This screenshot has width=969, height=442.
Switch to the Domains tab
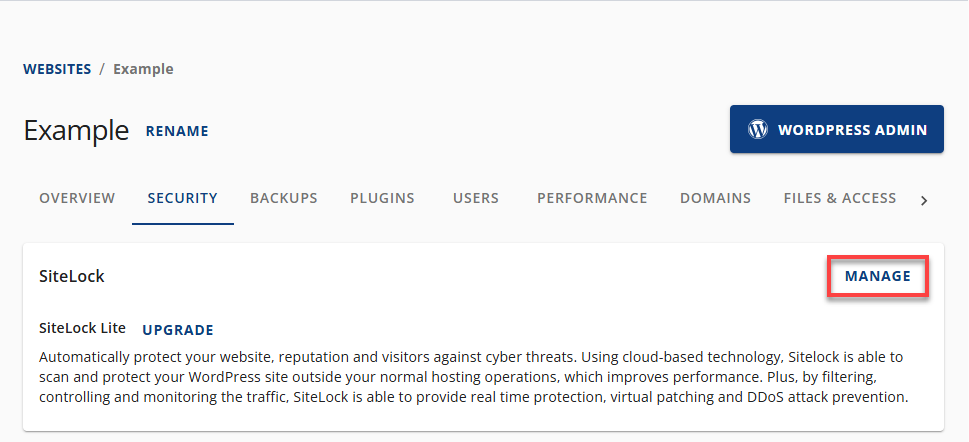715,198
